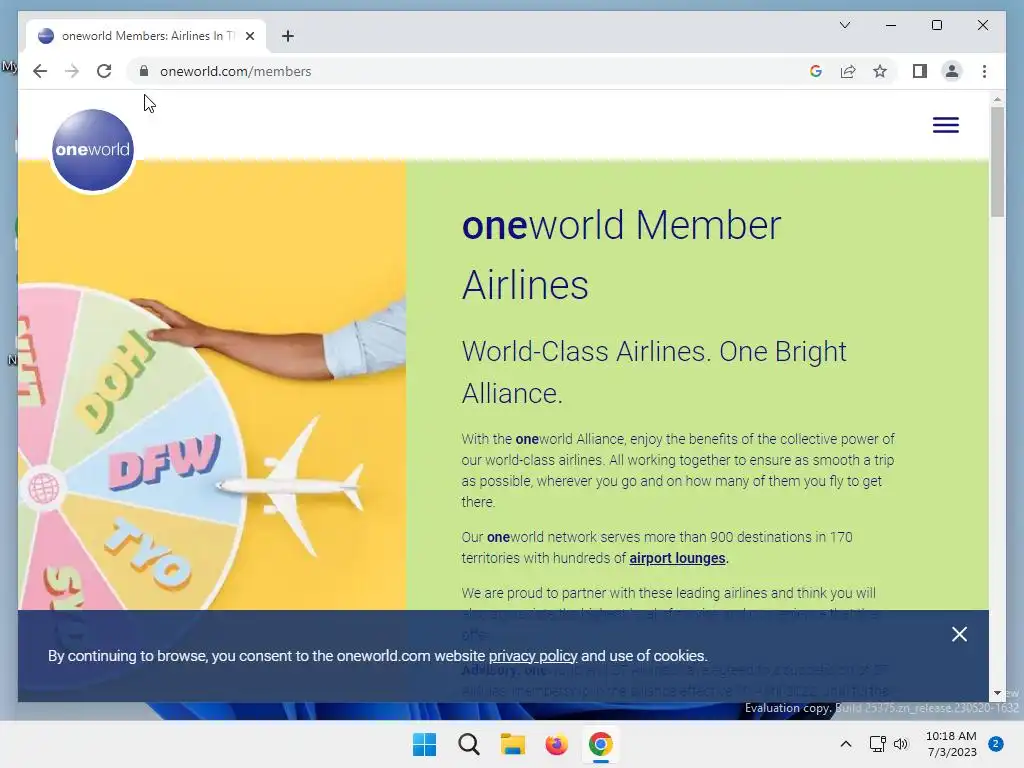Viewport: 1024px width, 768px height.
Task: Open Chrome three-dot customize menu
Action: (x=984, y=71)
